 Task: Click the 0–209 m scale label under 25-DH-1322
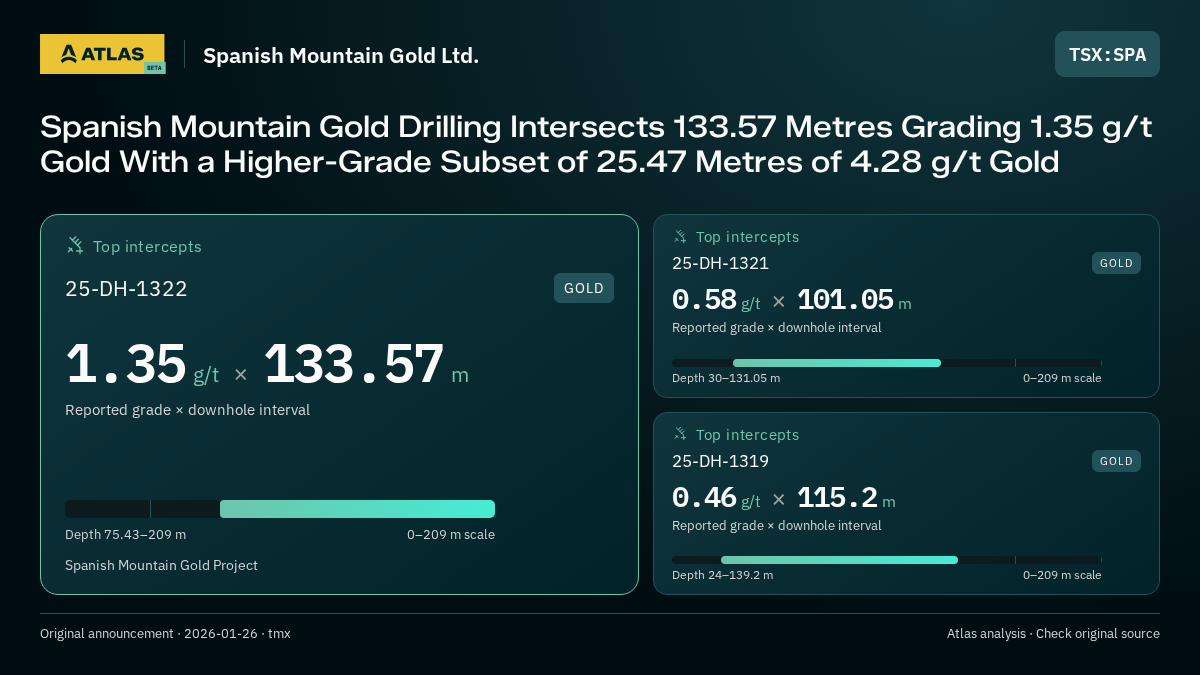(451, 534)
